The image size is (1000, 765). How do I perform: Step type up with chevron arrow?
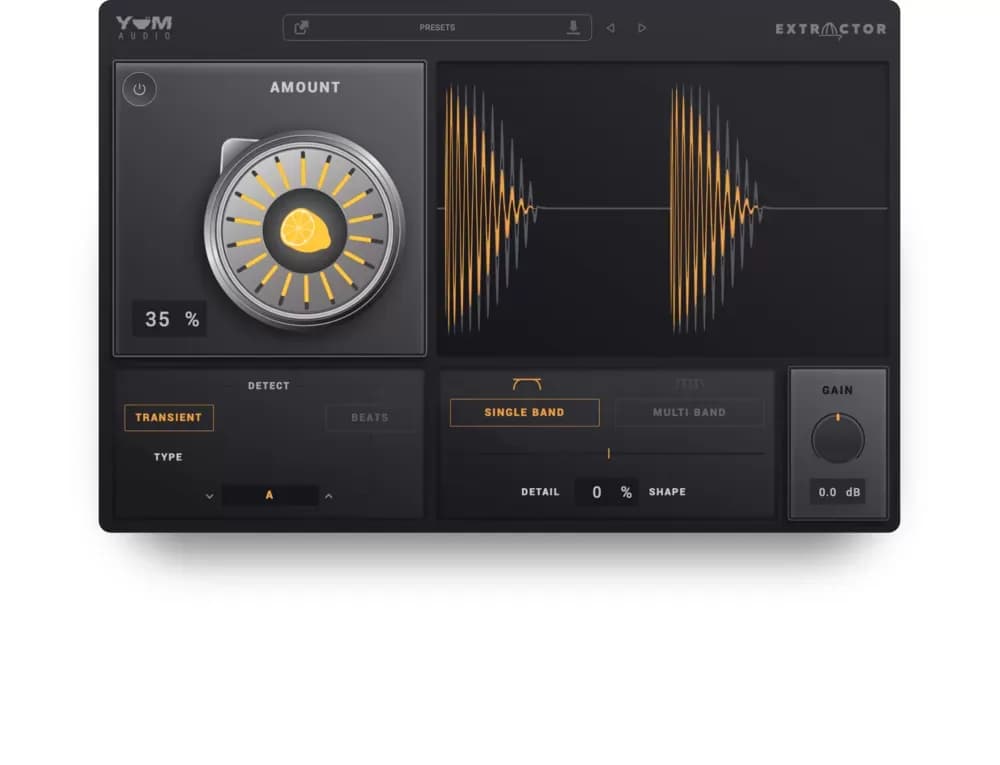[x=328, y=496]
